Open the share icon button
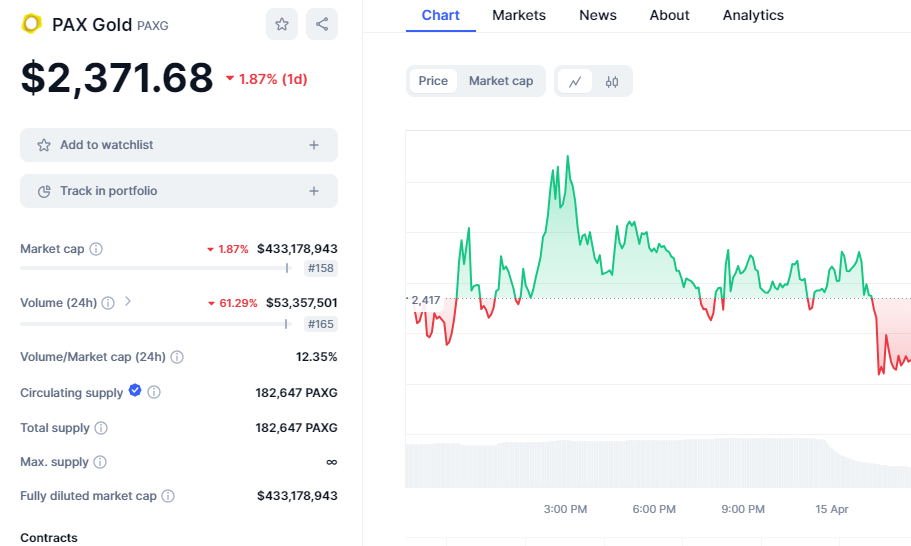This screenshot has height=546, width=911. point(322,24)
